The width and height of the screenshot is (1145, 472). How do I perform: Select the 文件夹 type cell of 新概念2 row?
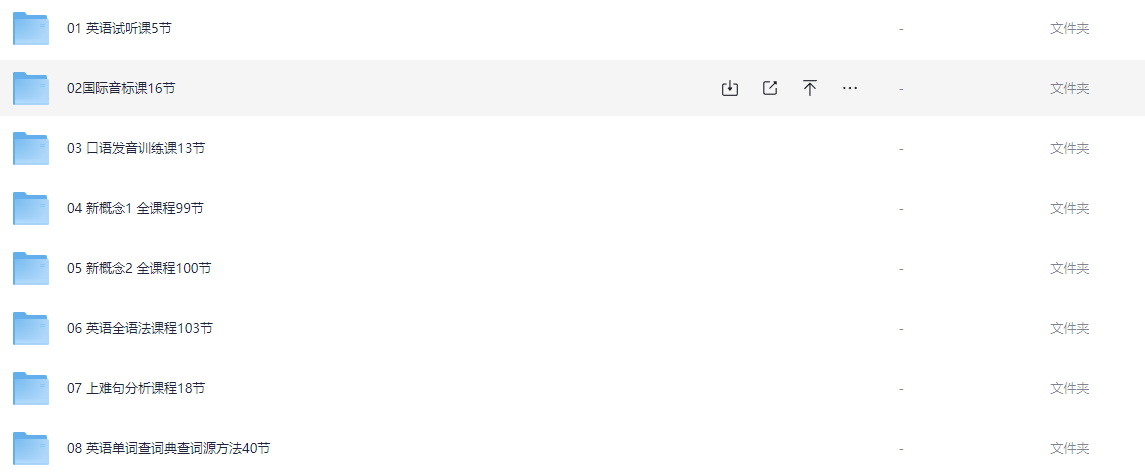tap(1069, 268)
